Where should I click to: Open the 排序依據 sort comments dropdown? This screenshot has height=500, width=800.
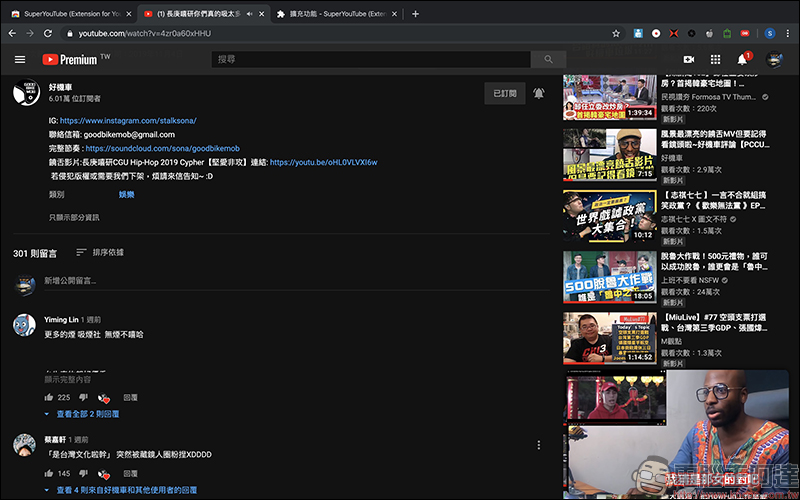(x=100, y=252)
